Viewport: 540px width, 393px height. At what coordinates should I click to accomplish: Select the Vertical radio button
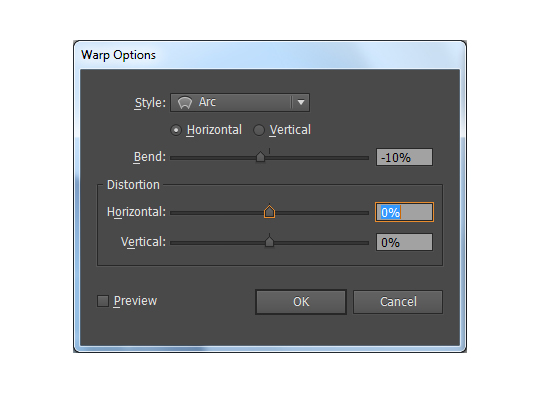[x=259, y=130]
